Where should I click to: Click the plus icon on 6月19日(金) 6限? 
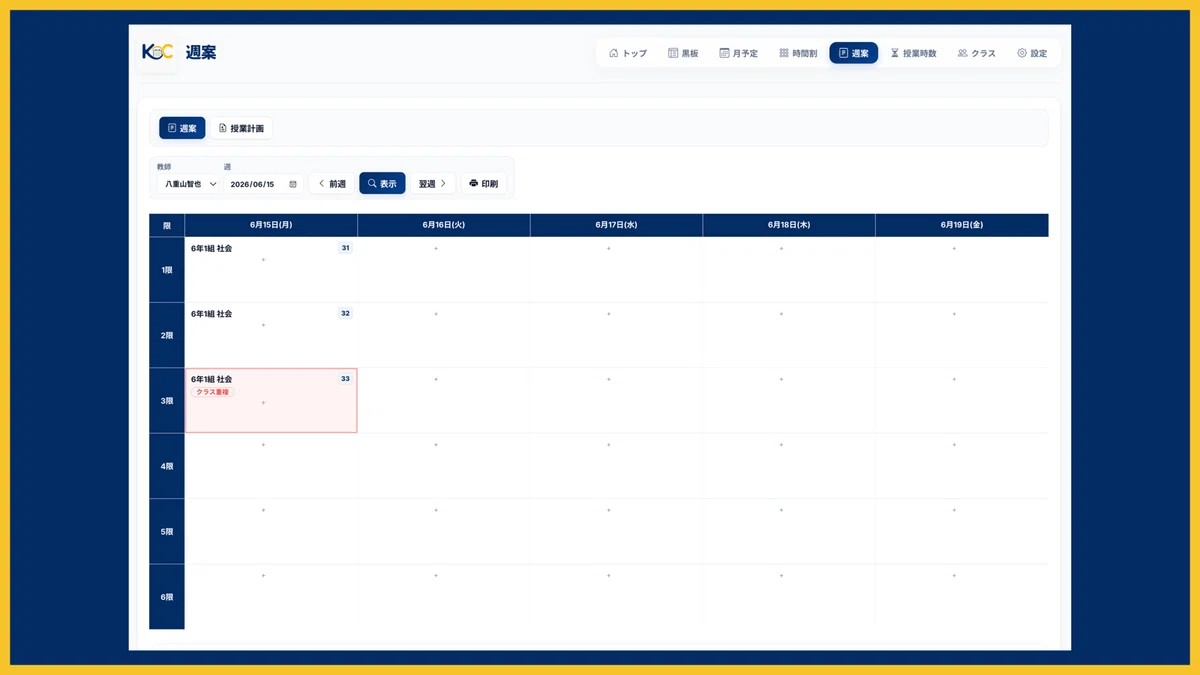(954, 575)
